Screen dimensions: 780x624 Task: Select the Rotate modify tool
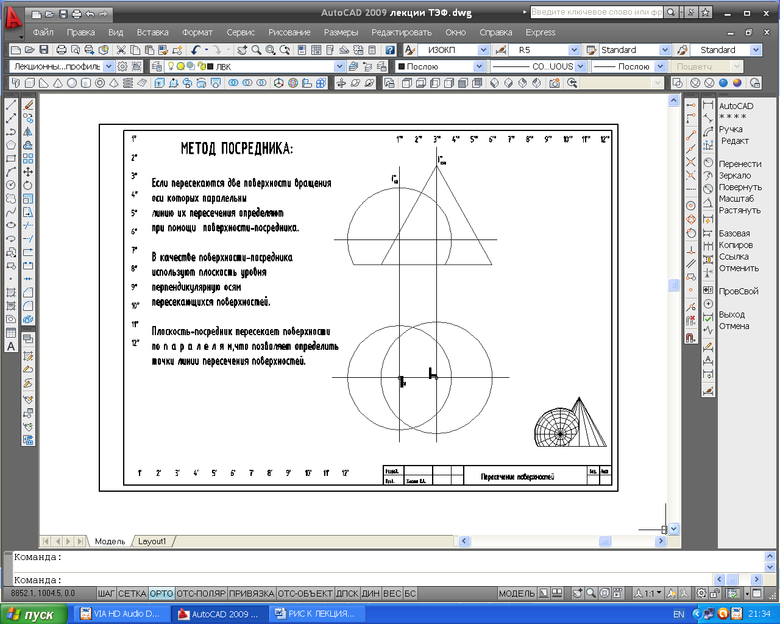(28, 184)
